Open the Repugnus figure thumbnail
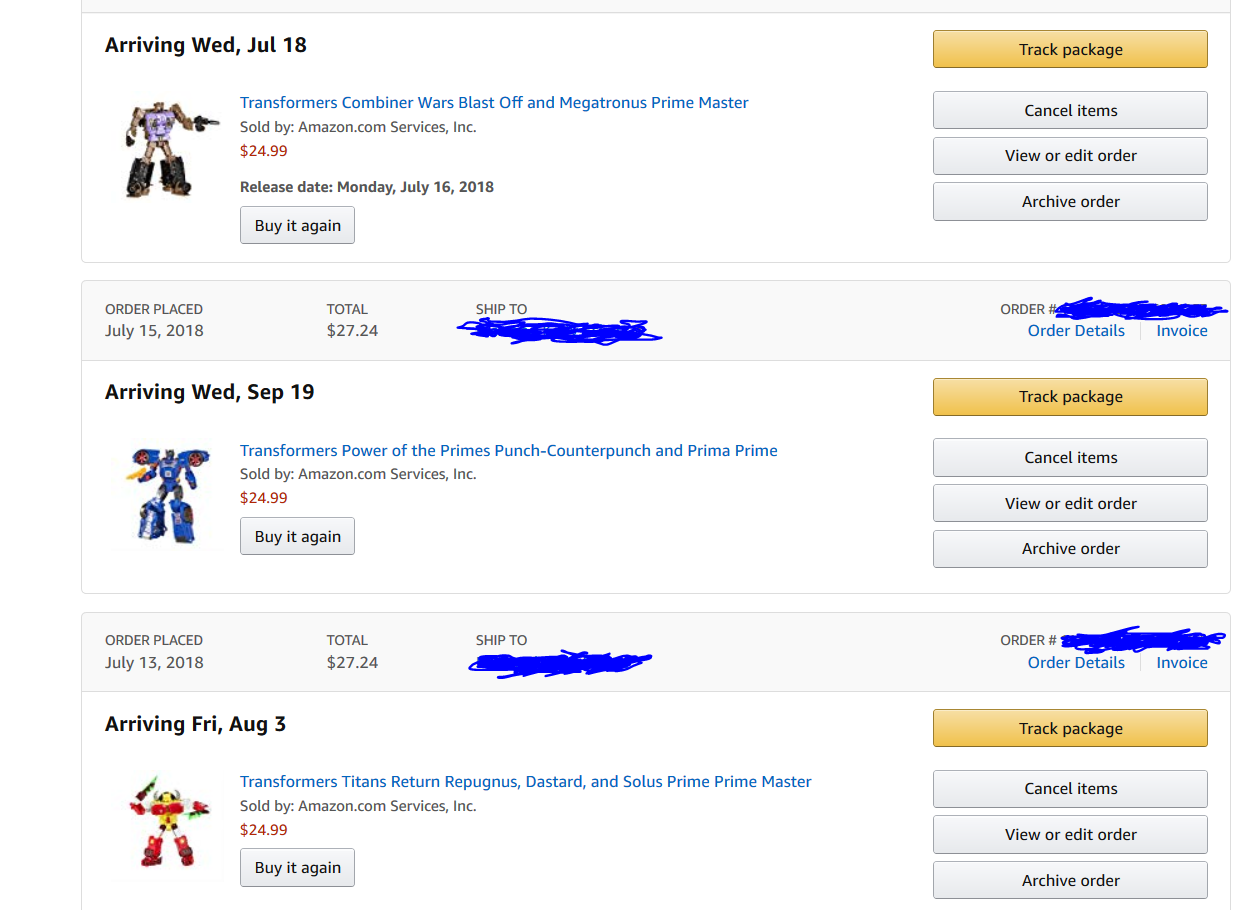The image size is (1236, 910). pos(166,823)
